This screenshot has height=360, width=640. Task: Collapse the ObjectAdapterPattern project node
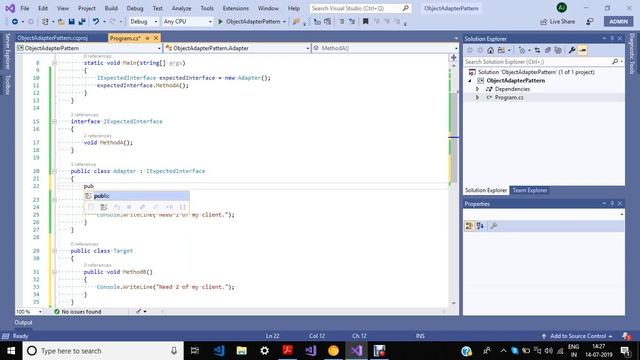pos(470,81)
